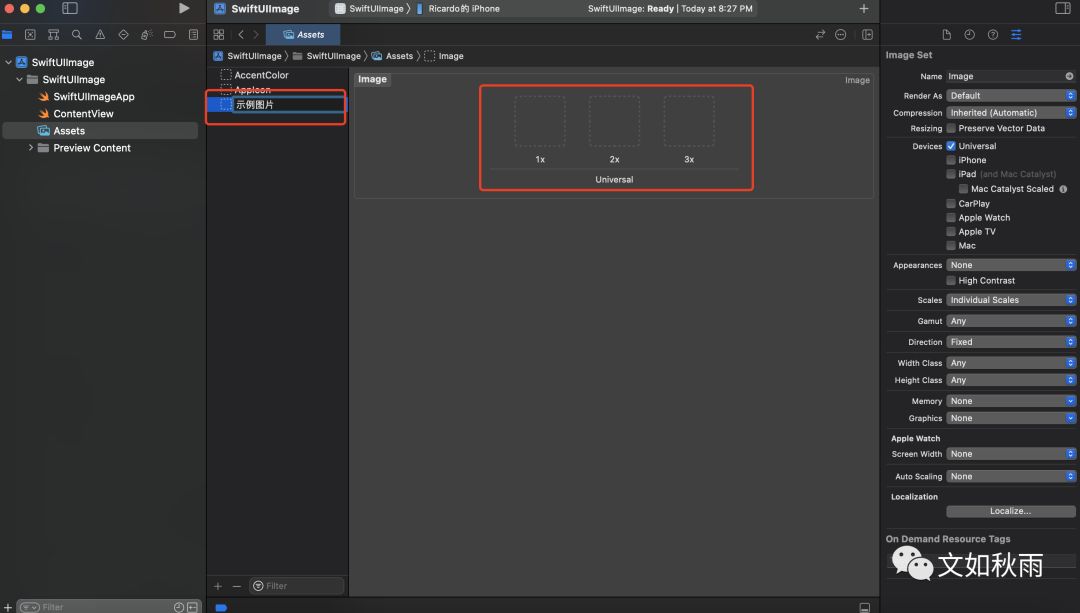
Task: Check the iPad device checkbox
Action: [951, 174]
